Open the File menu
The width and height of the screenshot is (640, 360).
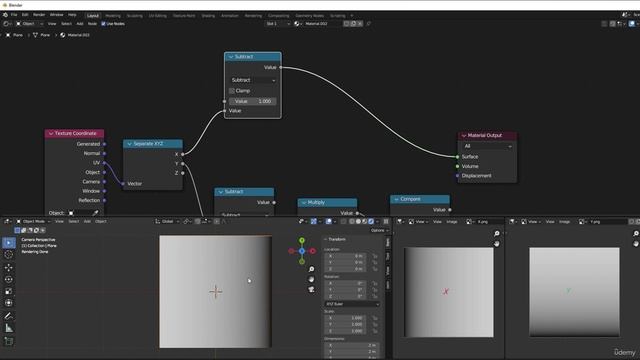coord(14,15)
